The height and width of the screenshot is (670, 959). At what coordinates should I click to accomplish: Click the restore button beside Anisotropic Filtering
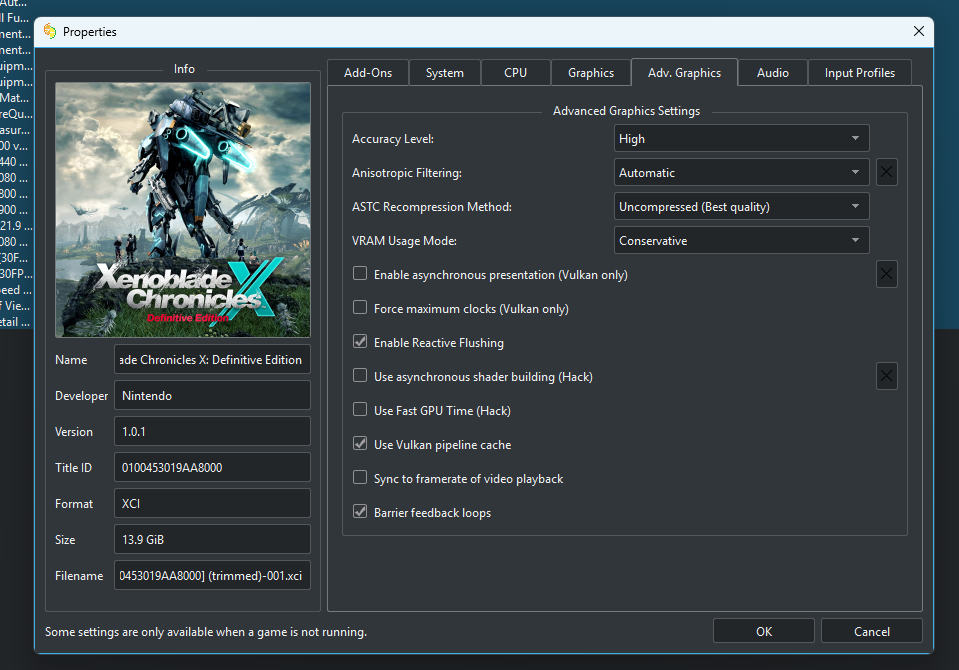pos(886,173)
